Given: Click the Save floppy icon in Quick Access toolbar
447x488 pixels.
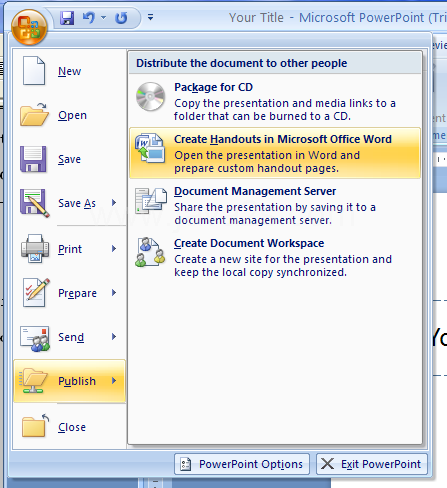Looking at the screenshot, I should (67, 18).
